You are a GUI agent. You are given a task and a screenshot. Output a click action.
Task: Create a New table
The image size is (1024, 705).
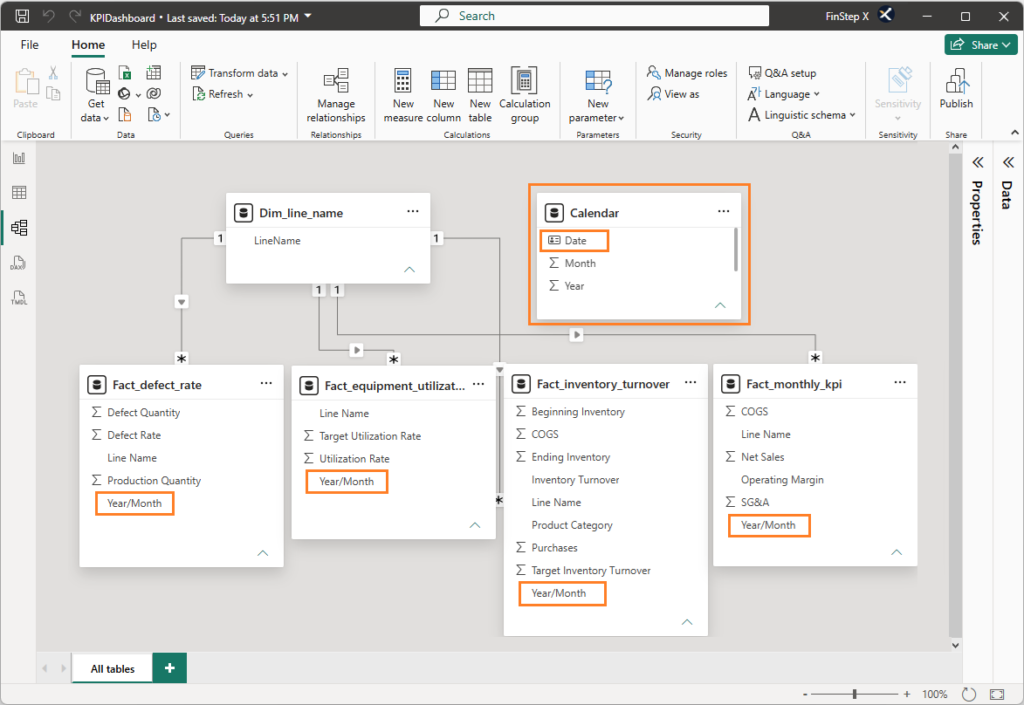480,95
